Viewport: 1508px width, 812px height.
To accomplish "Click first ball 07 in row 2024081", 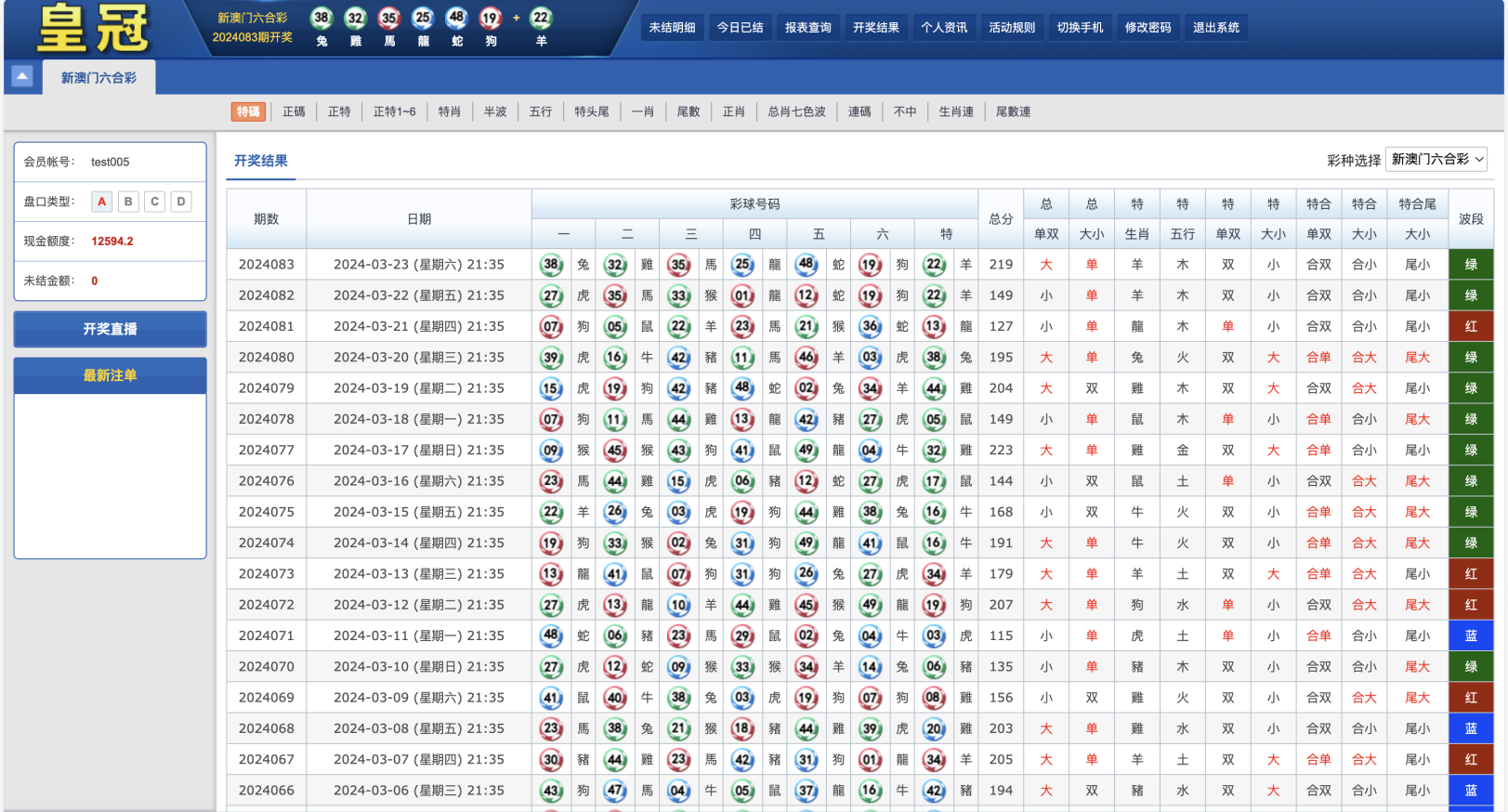I will click(x=551, y=326).
